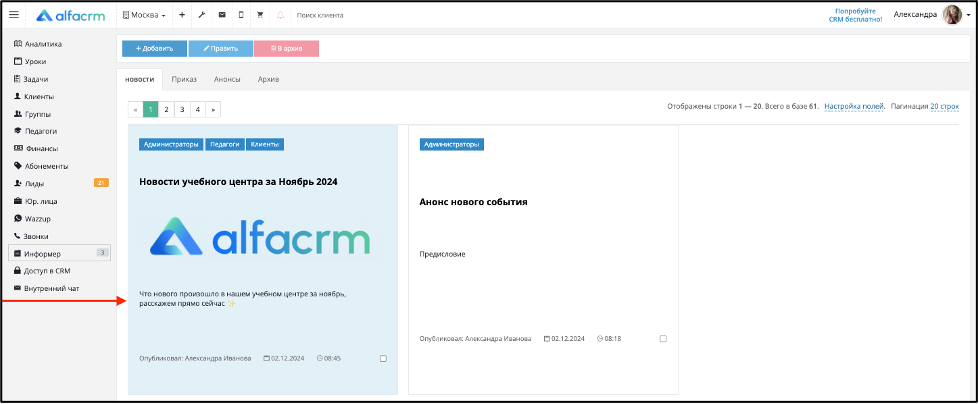Click the Предисловие text in Анонс card
The image size is (979, 404).
[442, 254]
